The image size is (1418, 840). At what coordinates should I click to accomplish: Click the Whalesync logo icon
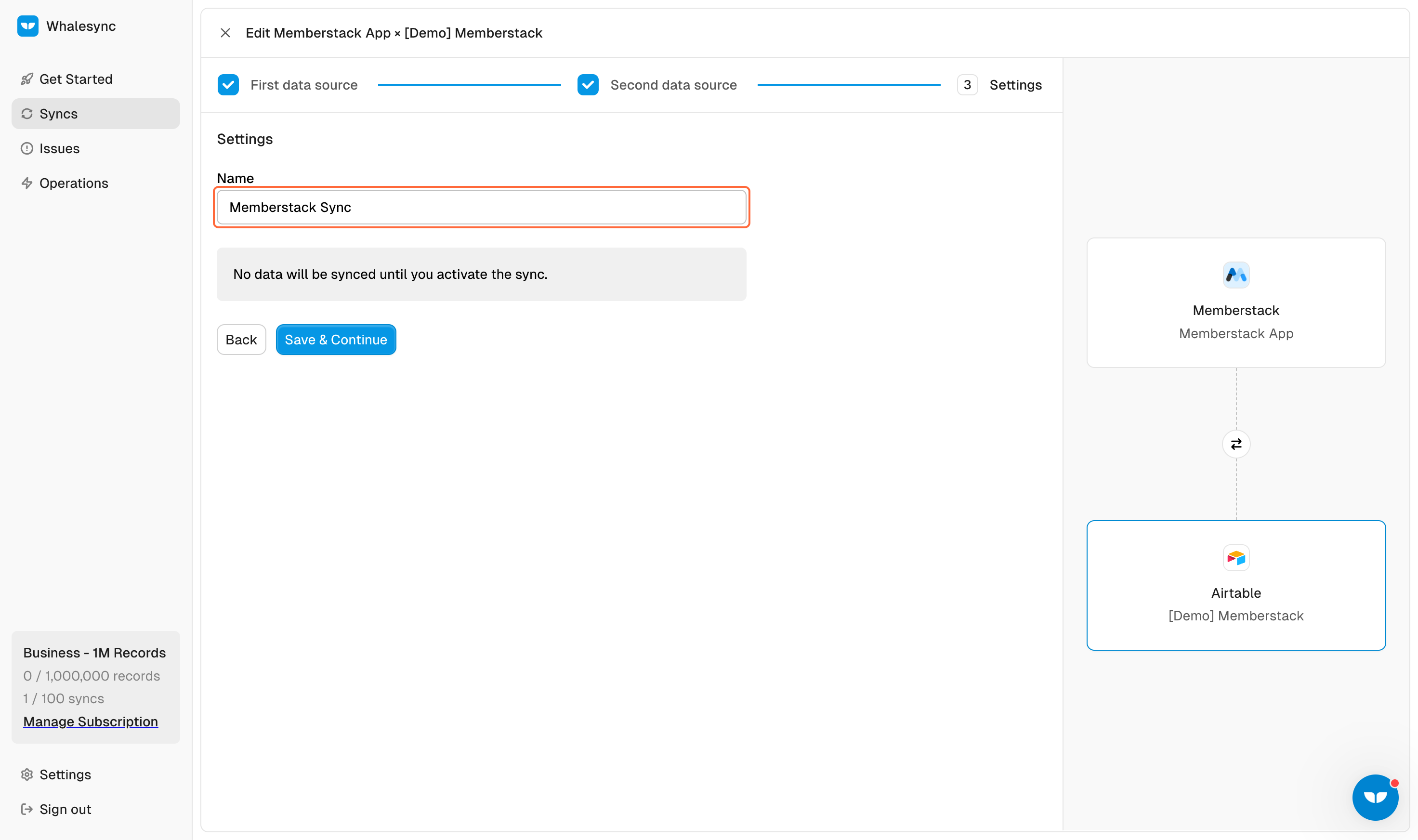(28, 26)
